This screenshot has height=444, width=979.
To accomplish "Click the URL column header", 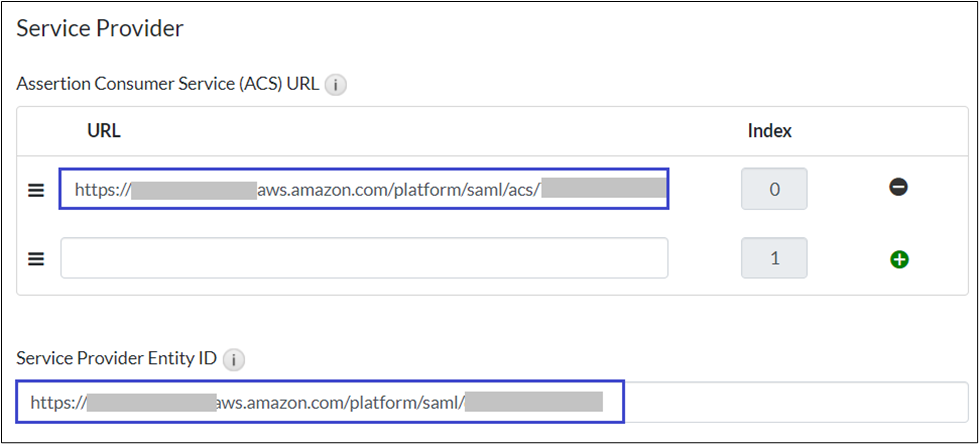I will 104,131.
